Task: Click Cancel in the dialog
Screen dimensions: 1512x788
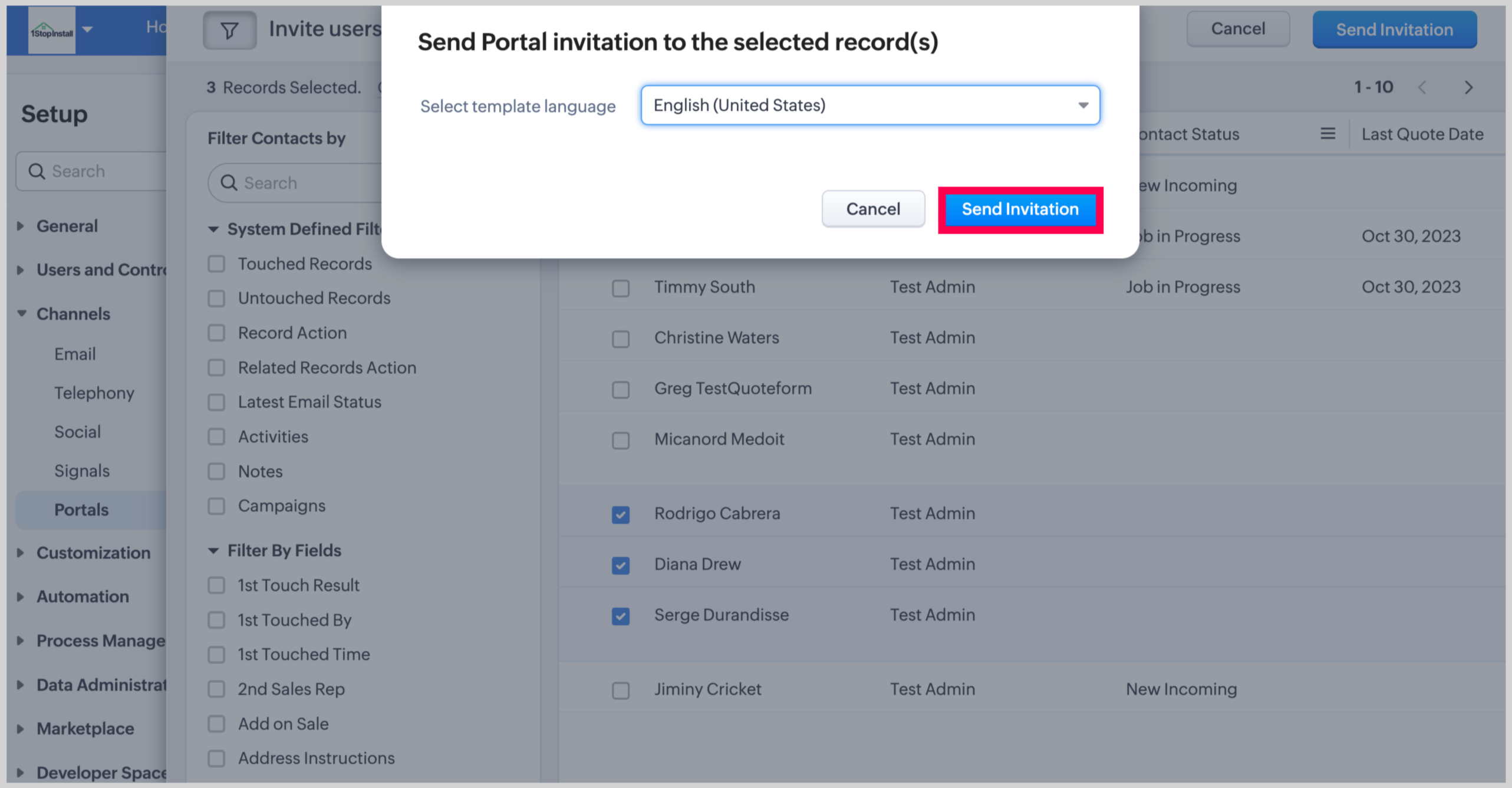Action: click(x=872, y=209)
